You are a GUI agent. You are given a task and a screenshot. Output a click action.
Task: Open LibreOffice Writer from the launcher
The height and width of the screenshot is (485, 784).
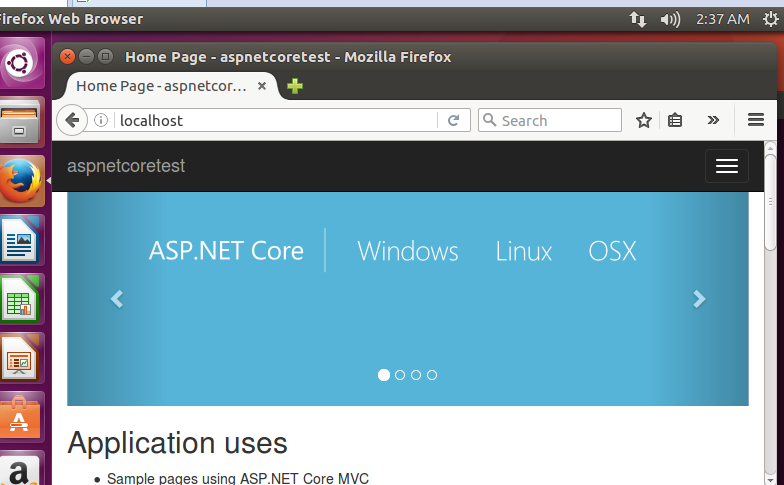[x=21, y=240]
